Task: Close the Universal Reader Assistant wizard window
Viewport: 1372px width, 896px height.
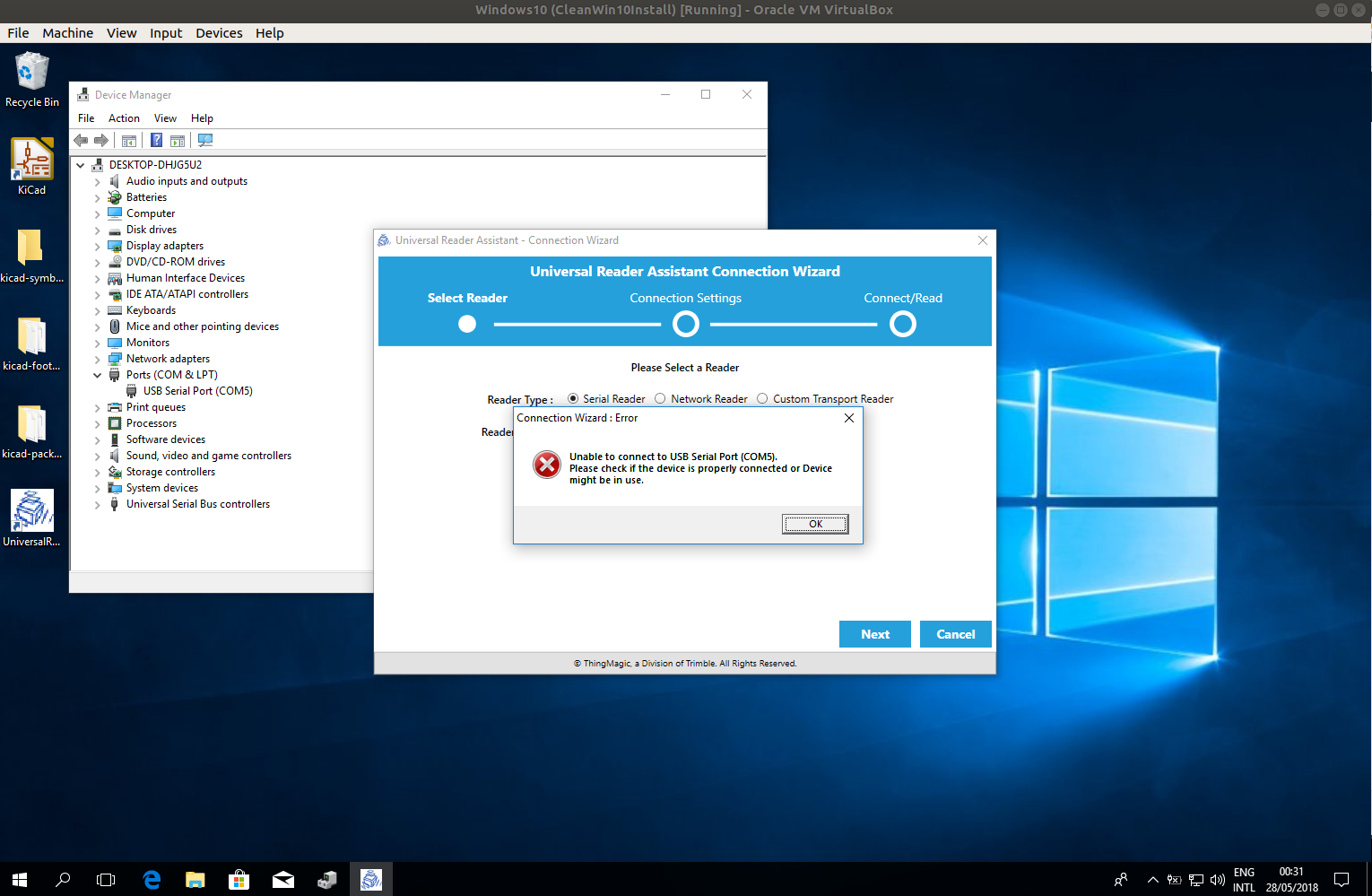Action: [x=983, y=240]
